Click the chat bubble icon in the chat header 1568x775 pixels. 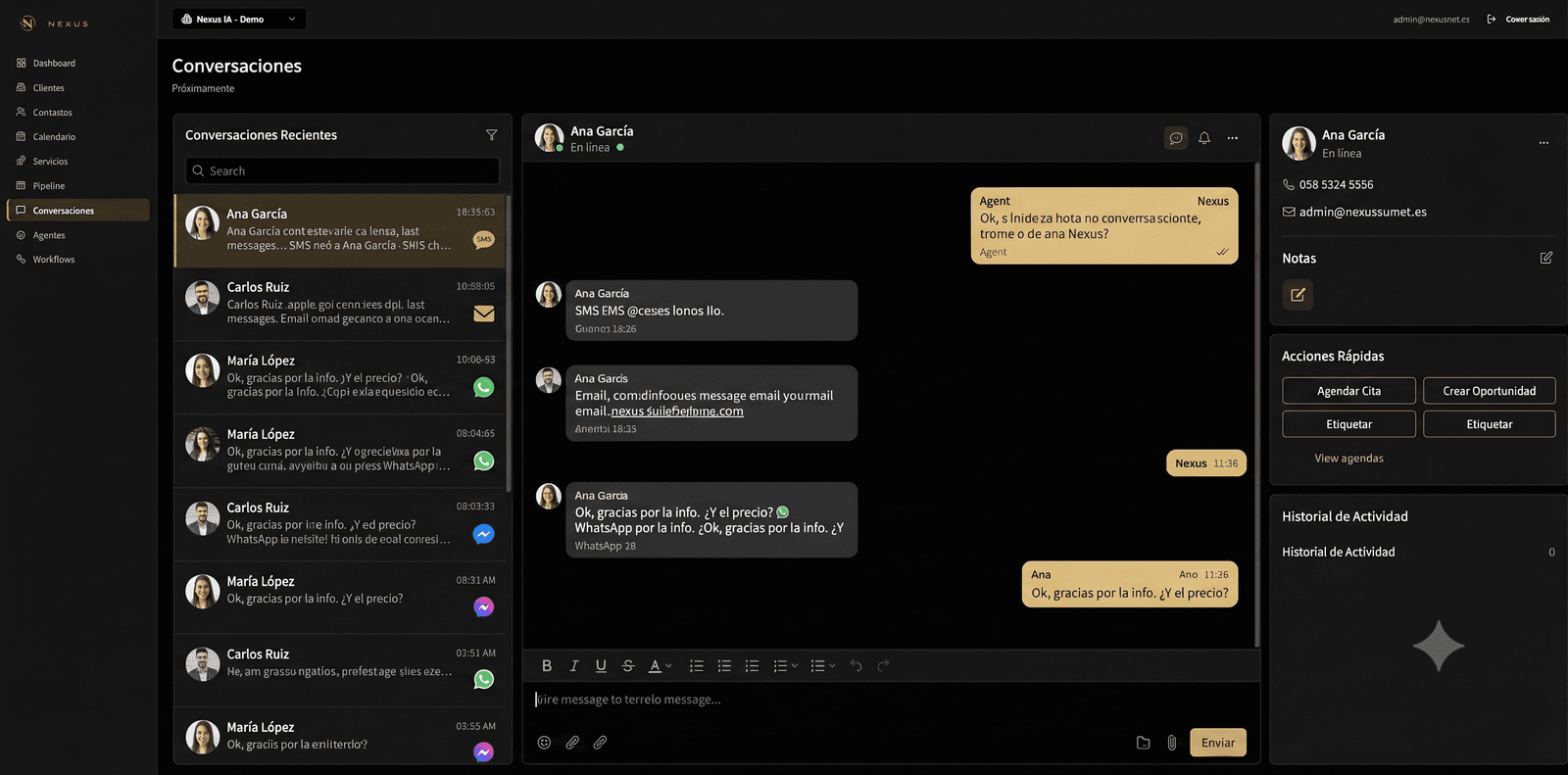pos(1176,138)
